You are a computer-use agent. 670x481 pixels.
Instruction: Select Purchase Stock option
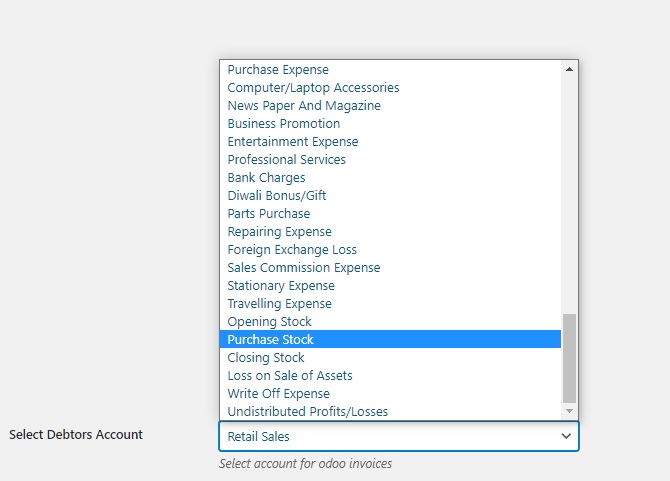pyautogui.click(x=390, y=339)
